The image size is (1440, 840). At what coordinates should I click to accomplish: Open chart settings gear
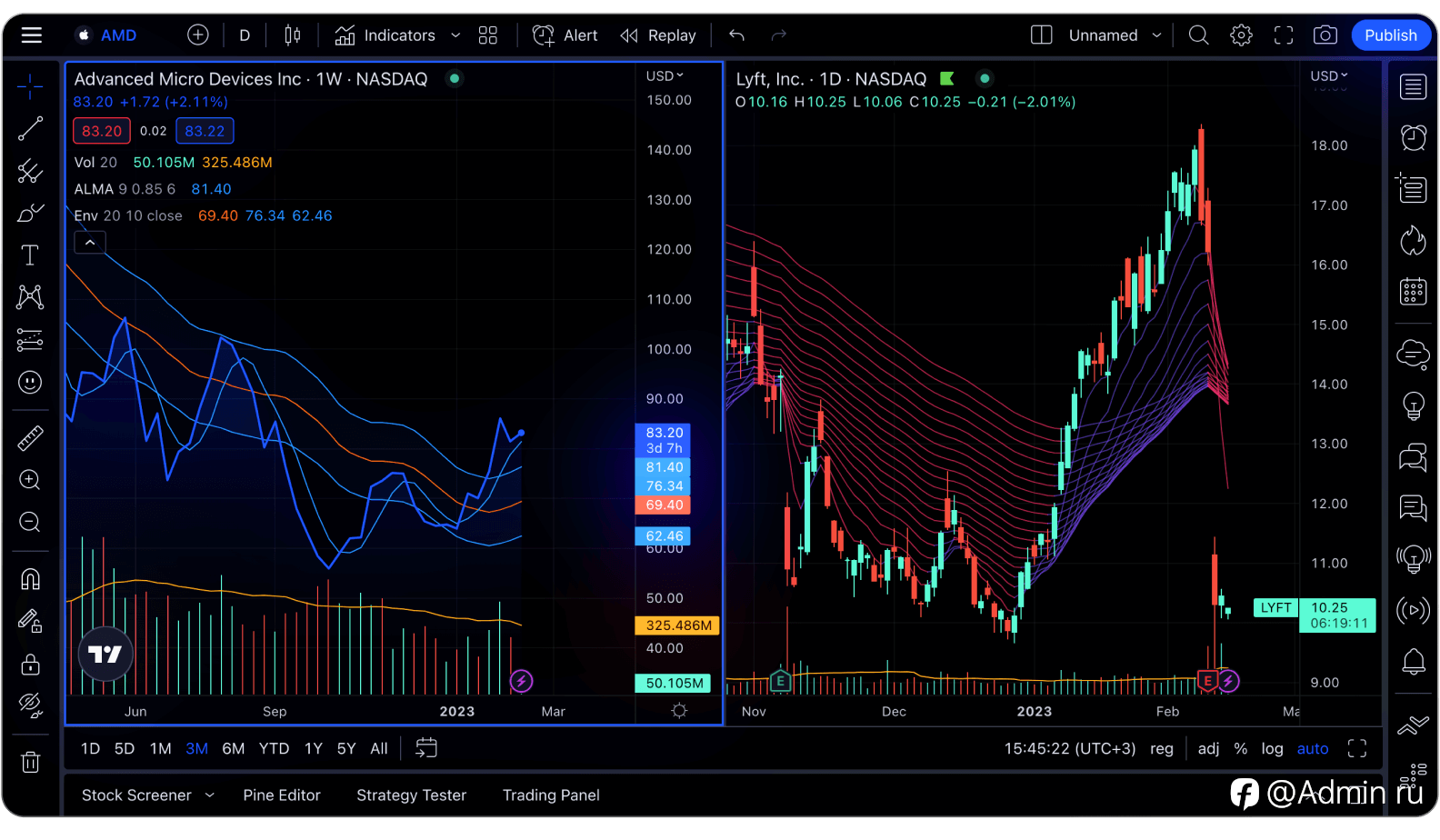tap(1241, 35)
